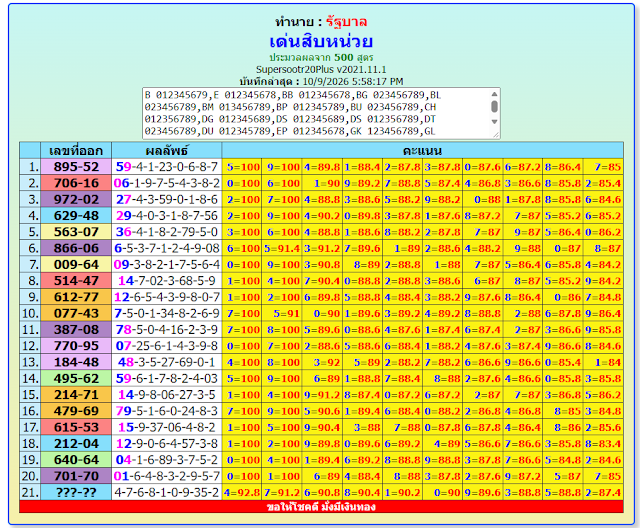This screenshot has height=528, width=640.
Task: Select drawn number 495-62
Action: (x=76, y=379)
